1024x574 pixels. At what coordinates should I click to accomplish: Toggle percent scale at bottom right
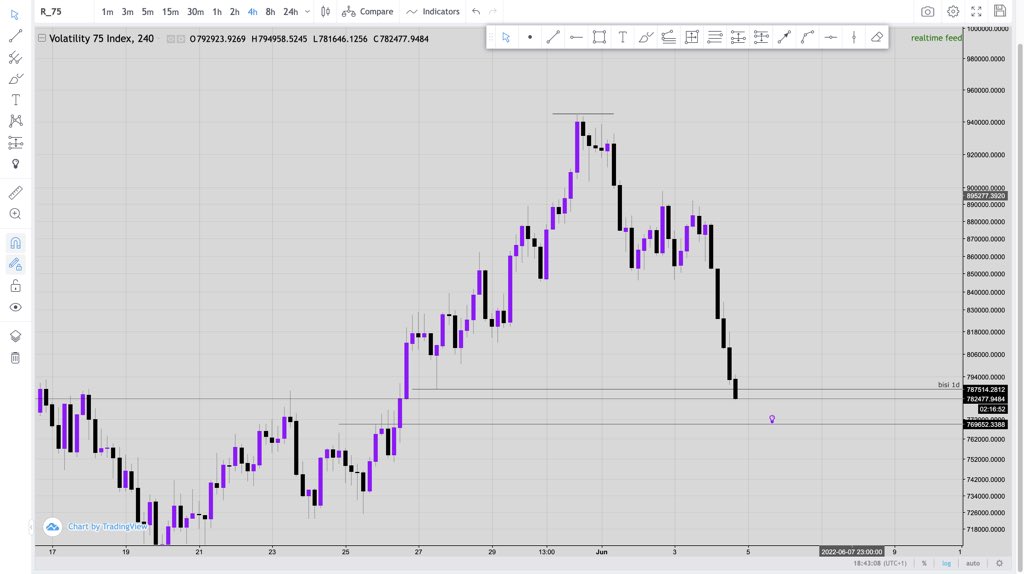pos(924,564)
